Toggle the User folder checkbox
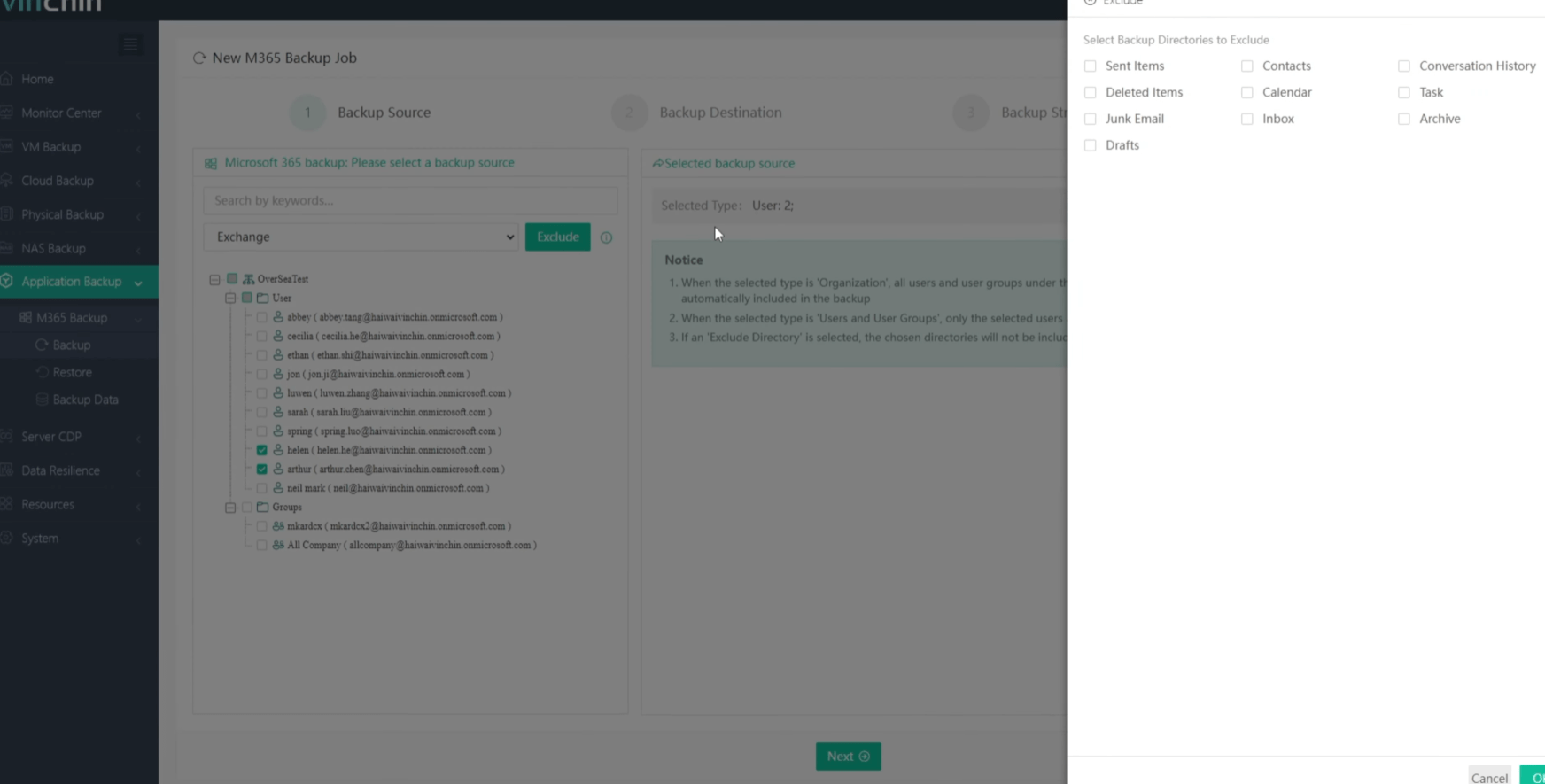1545x784 pixels. pyautogui.click(x=246, y=299)
